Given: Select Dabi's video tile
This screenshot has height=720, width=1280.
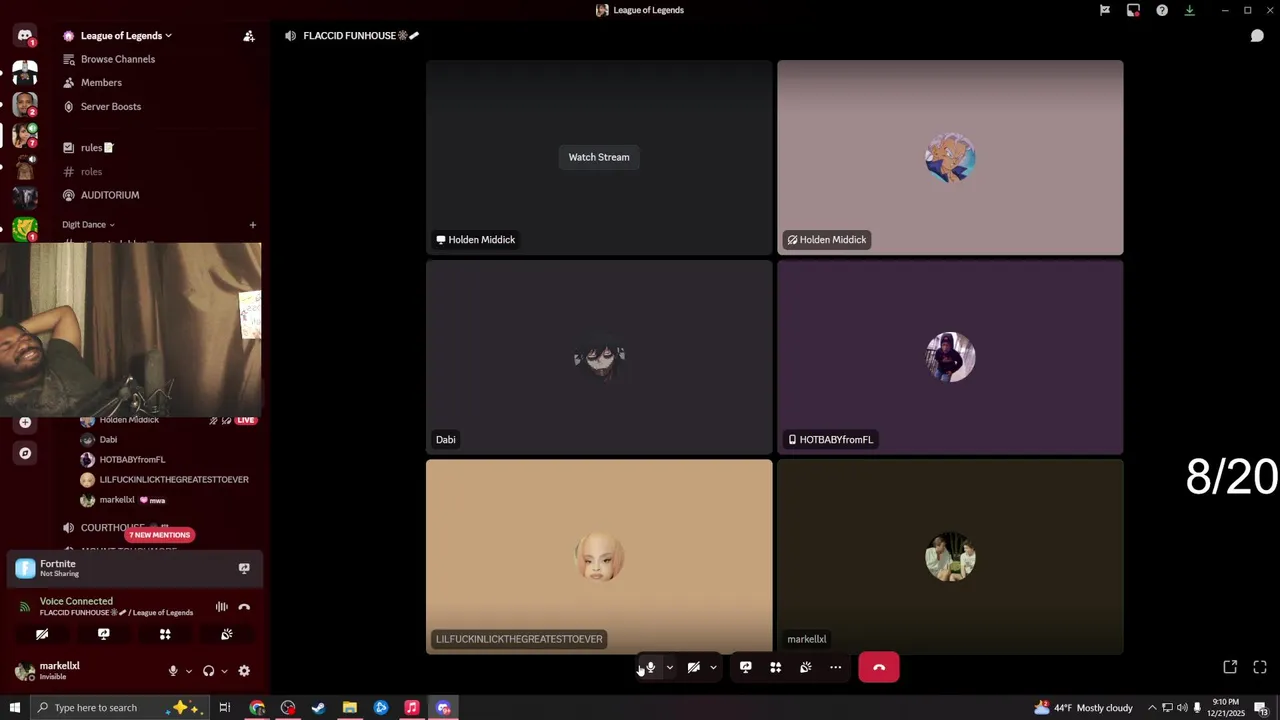Looking at the screenshot, I should tap(599, 357).
